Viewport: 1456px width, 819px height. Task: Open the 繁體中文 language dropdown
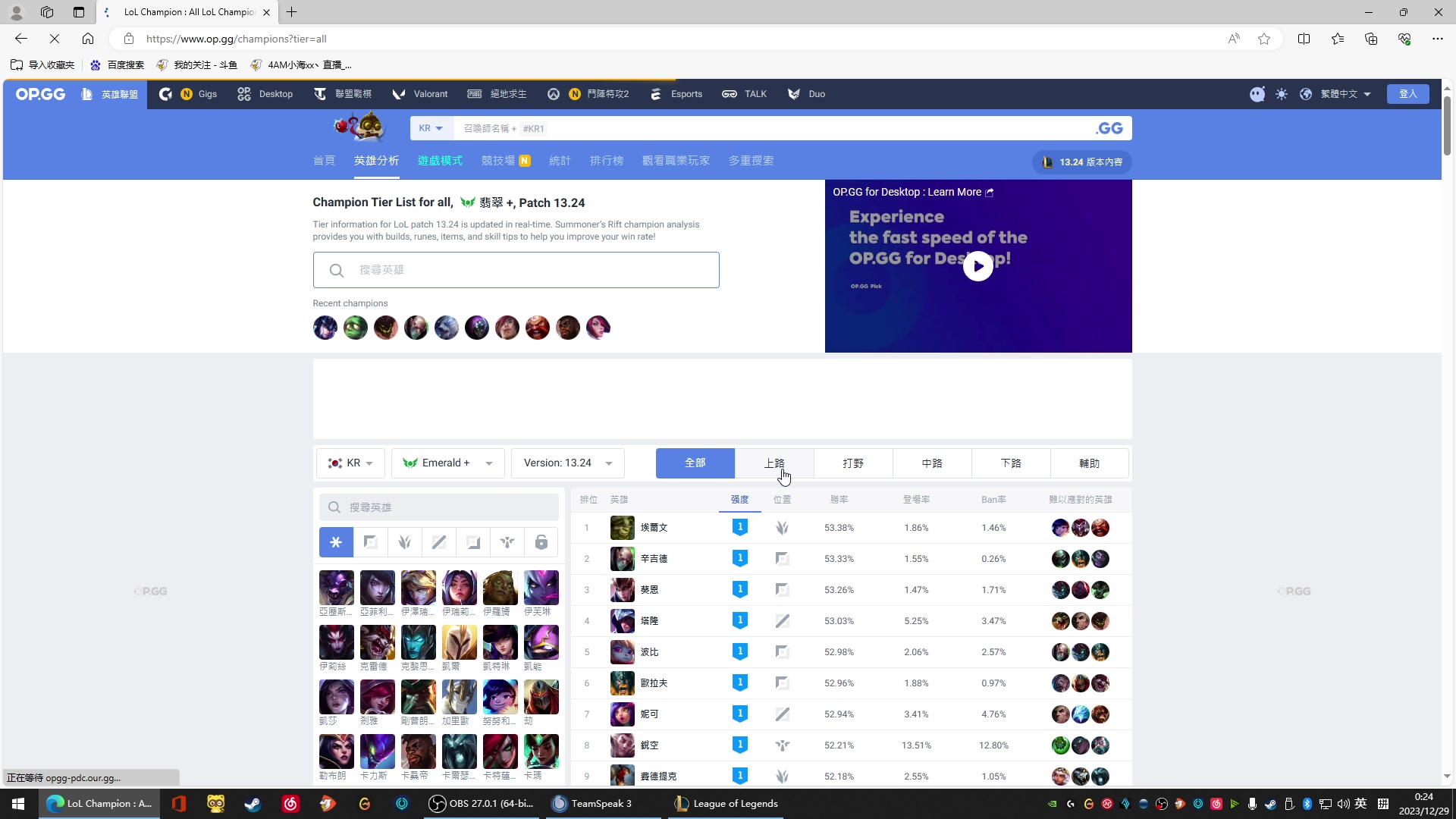pos(1345,94)
